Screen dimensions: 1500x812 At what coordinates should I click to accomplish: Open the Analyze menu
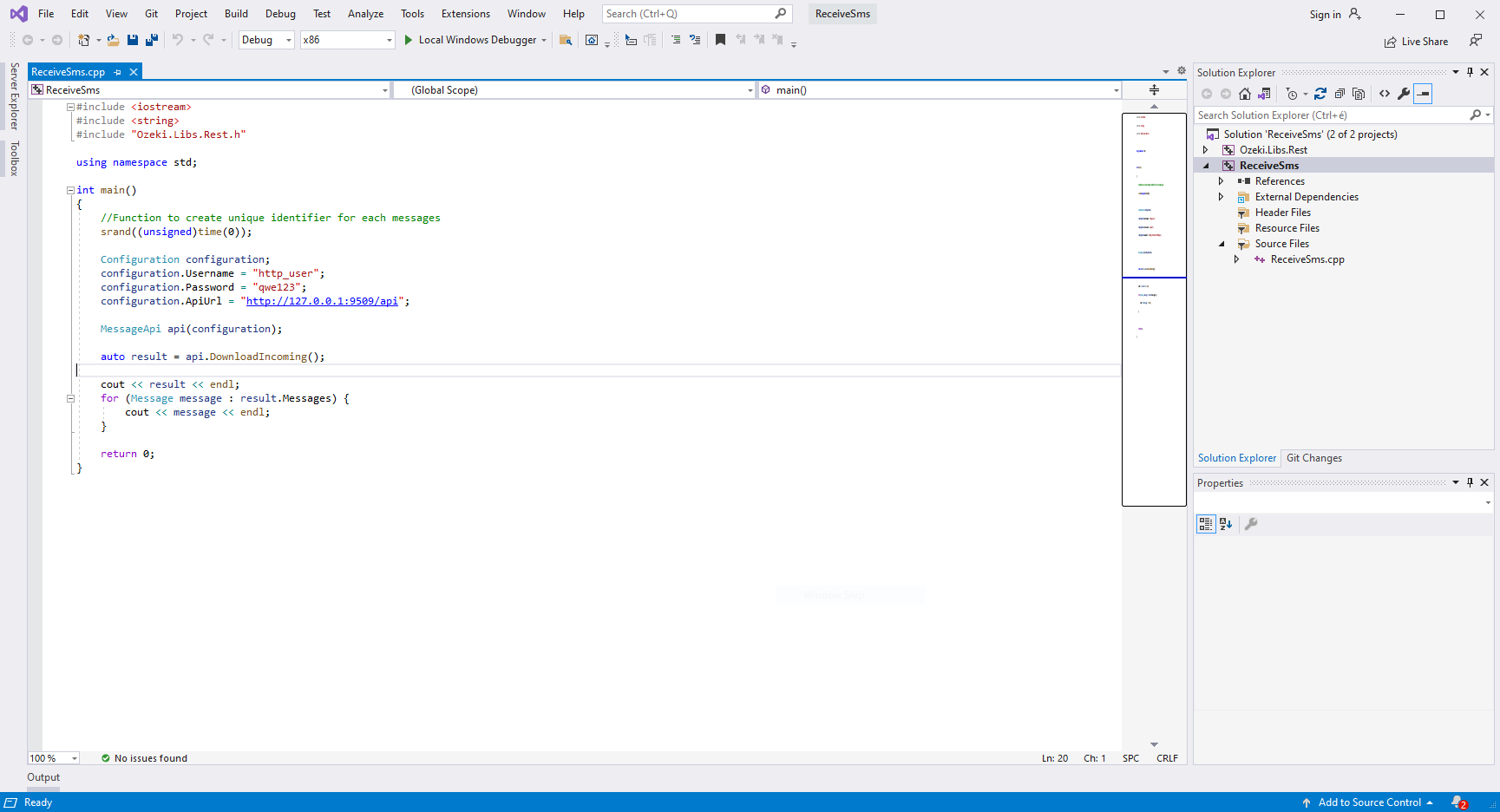(x=365, y=14)
